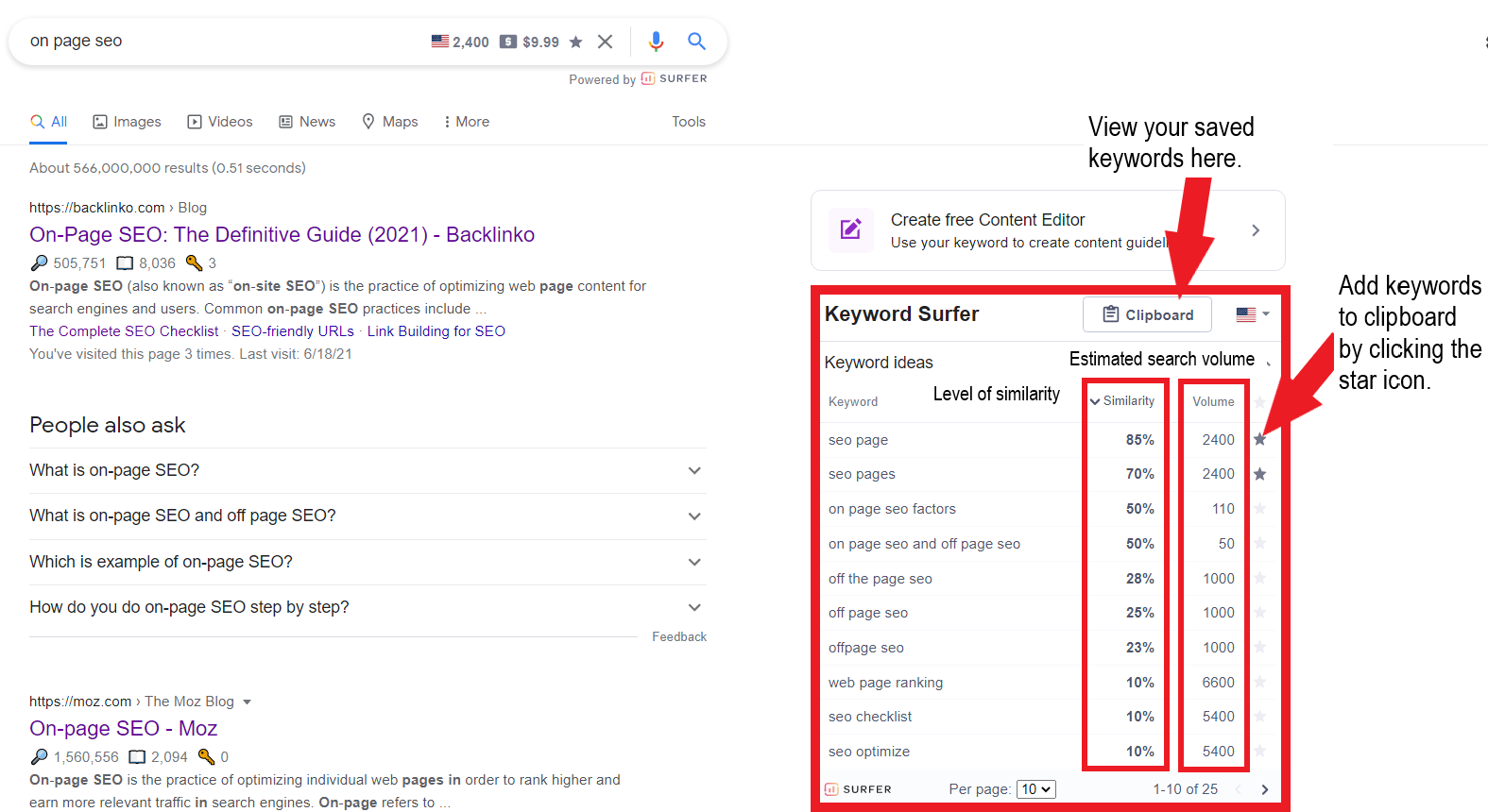Open the Per page 10 dropdown
This screenshot has height=812, width=1488.
coord(1035,789)
